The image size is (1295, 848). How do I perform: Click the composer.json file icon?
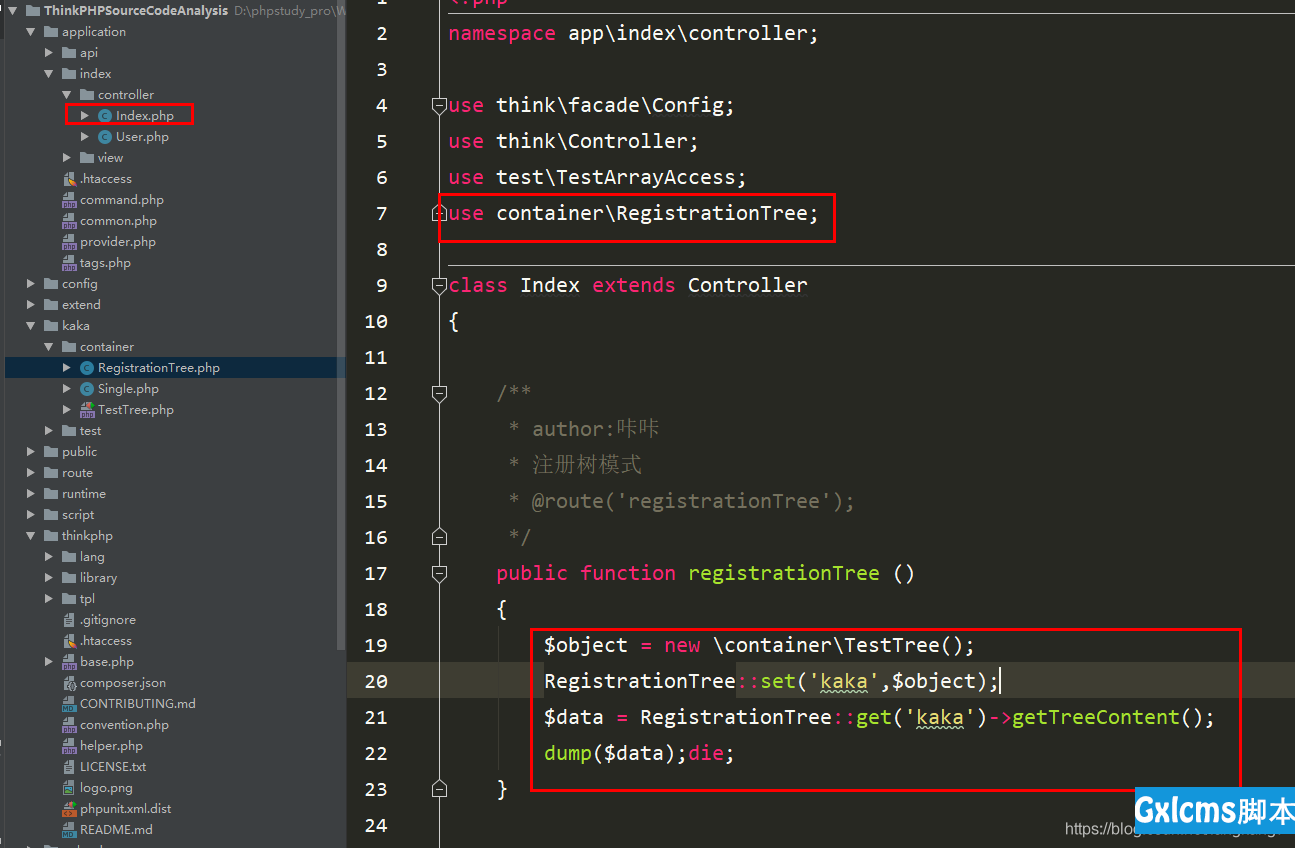pos(69,683)
